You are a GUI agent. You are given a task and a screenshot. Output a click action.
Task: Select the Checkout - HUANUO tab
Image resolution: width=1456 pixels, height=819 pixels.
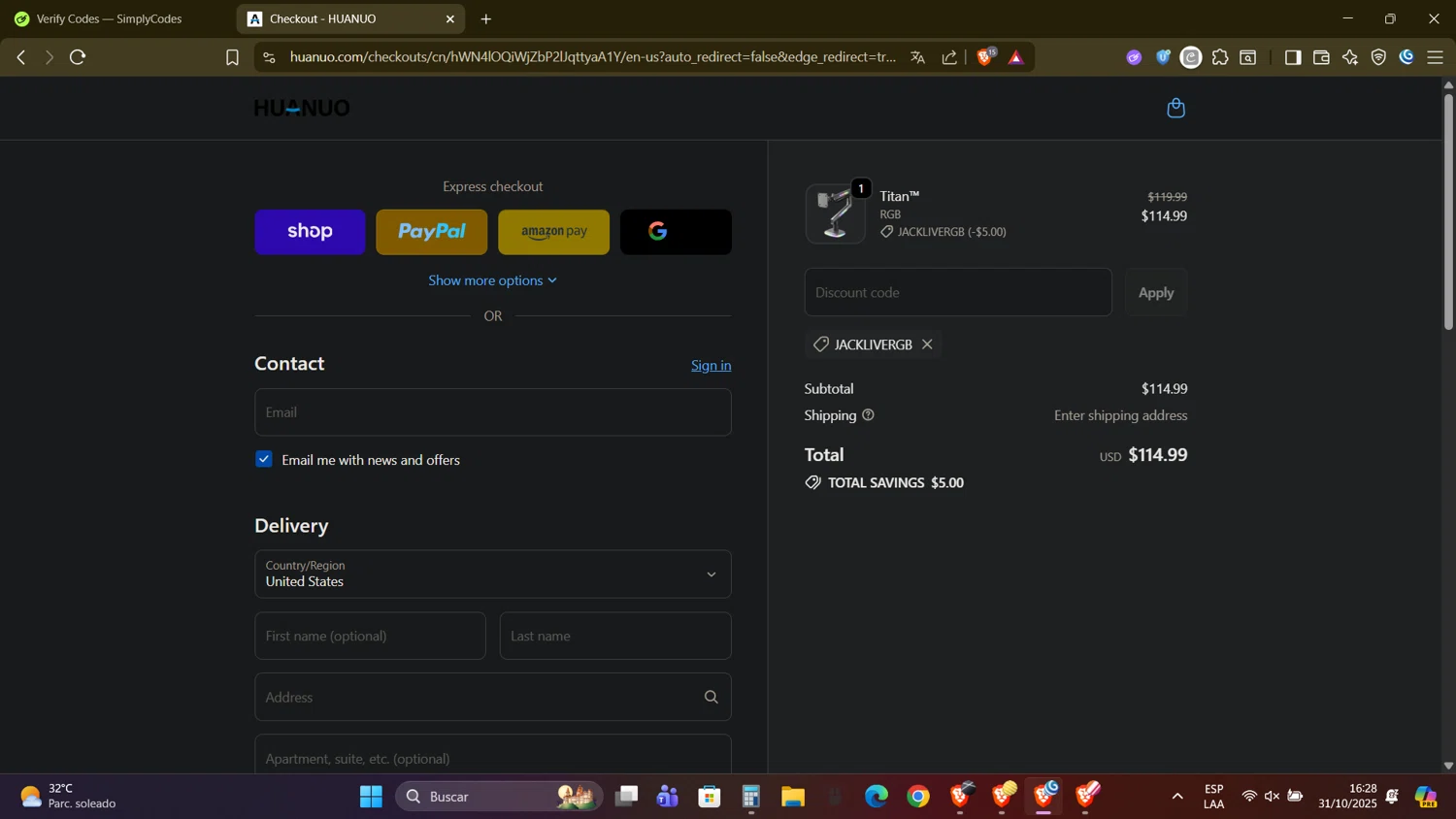pyautogui.click(x=349, y=18)
